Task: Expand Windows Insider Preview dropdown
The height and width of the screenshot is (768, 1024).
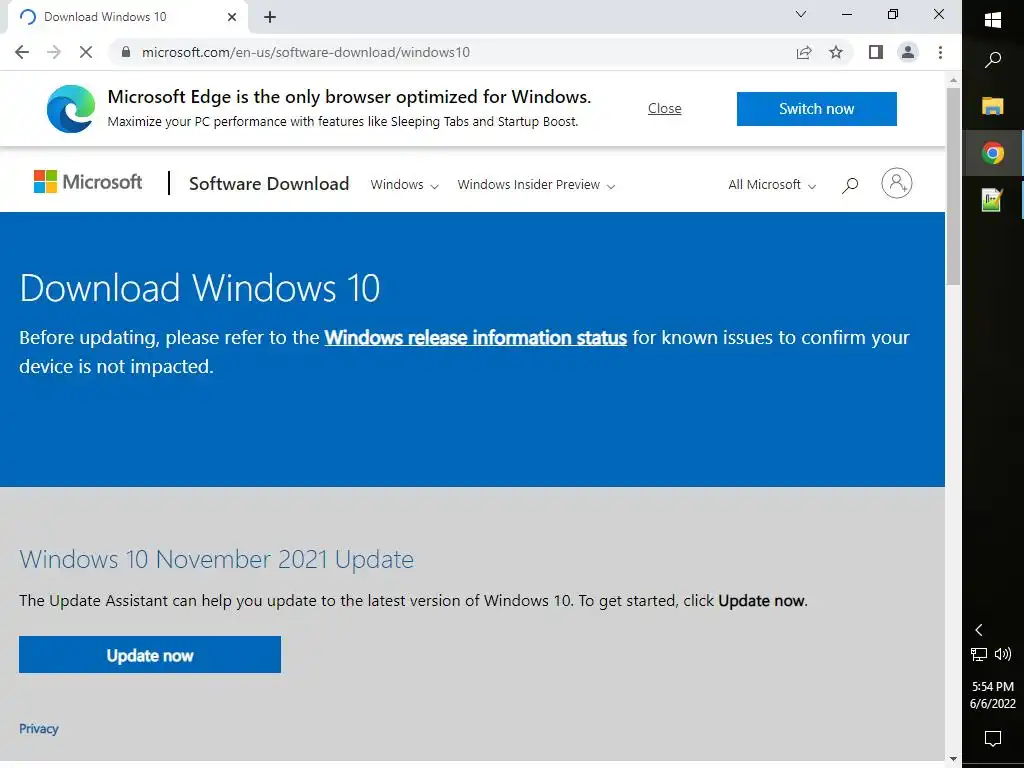Action: [536, 185]
